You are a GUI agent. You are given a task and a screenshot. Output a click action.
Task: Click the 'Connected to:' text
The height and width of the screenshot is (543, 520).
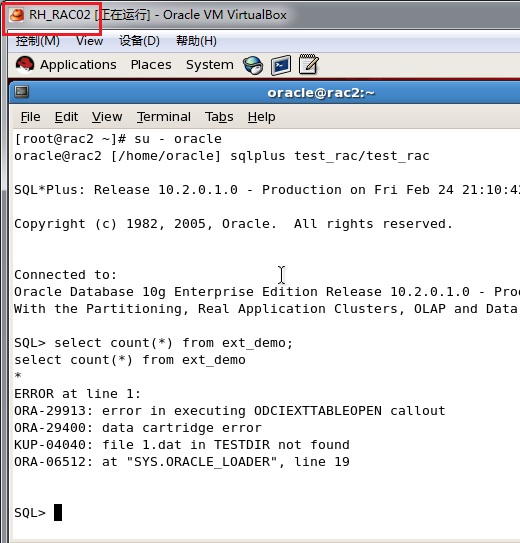click(65, 275)
